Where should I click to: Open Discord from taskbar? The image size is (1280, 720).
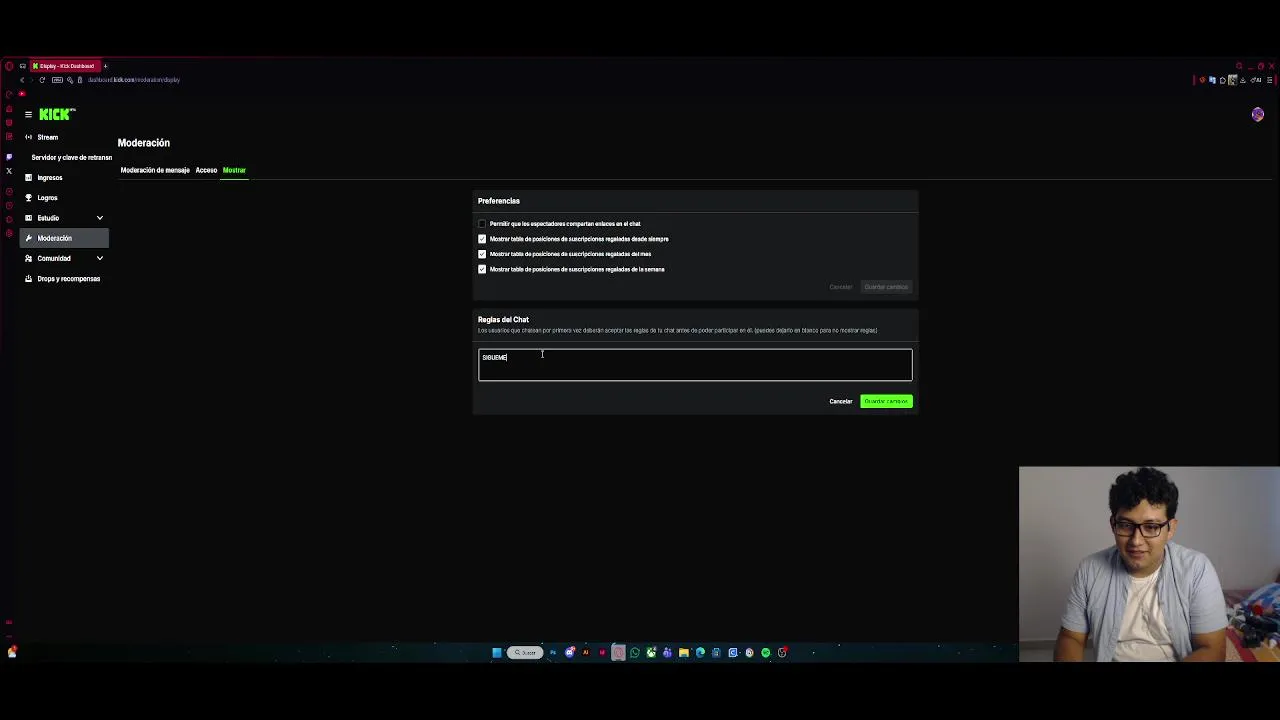(570, 652)
